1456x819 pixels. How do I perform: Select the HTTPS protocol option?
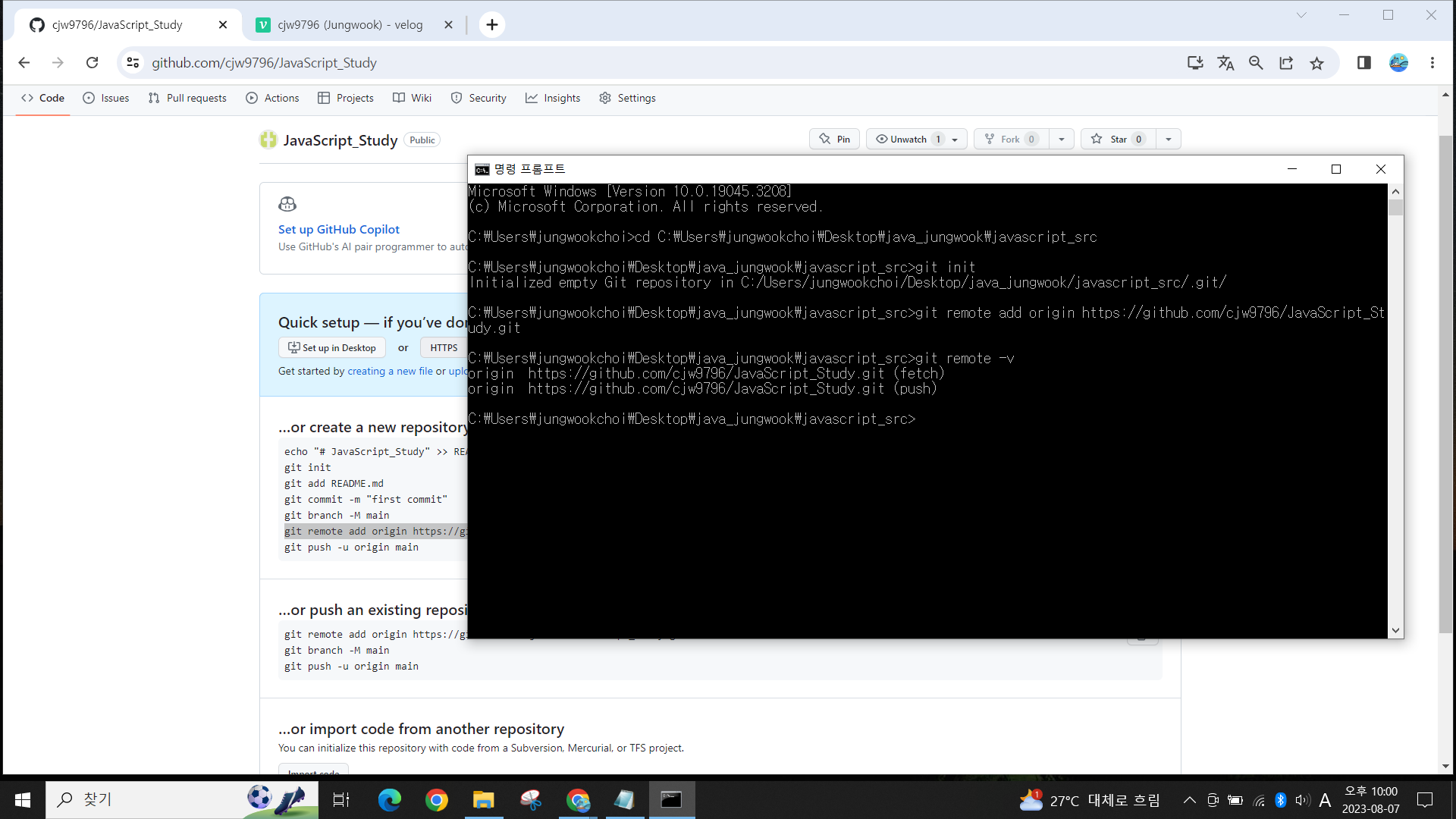pyautogui.click(x=444, y=348)
